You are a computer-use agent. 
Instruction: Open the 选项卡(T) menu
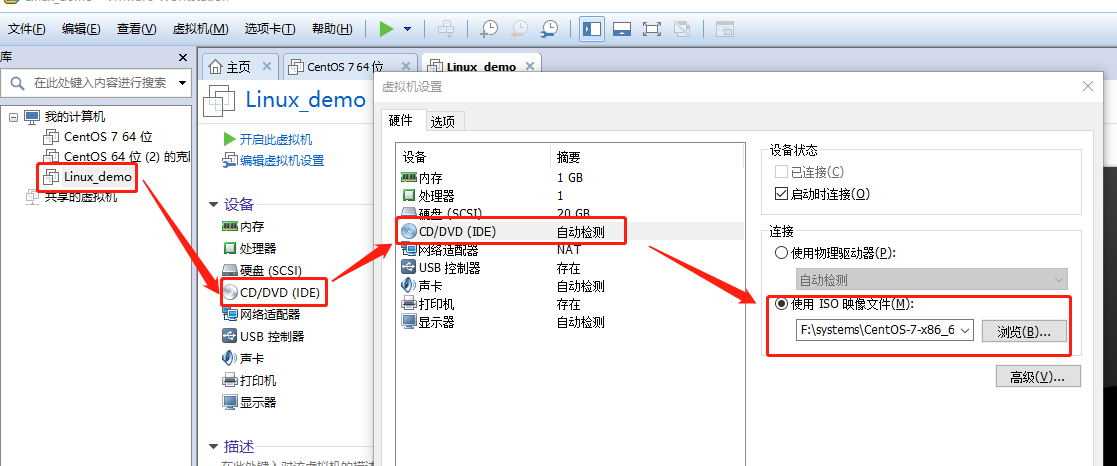[x=270, y=29]
